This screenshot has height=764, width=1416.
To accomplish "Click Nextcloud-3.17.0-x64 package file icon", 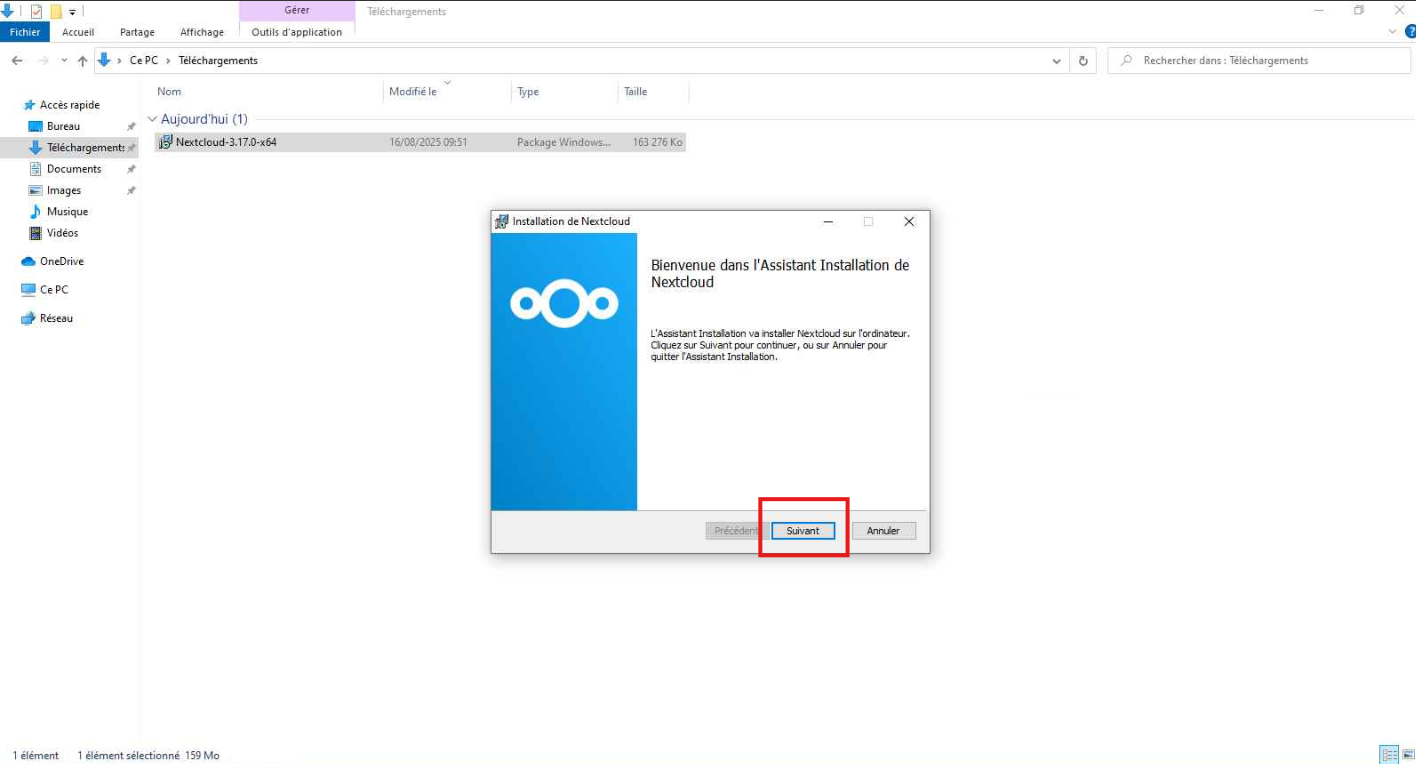I will pos(165,142).
